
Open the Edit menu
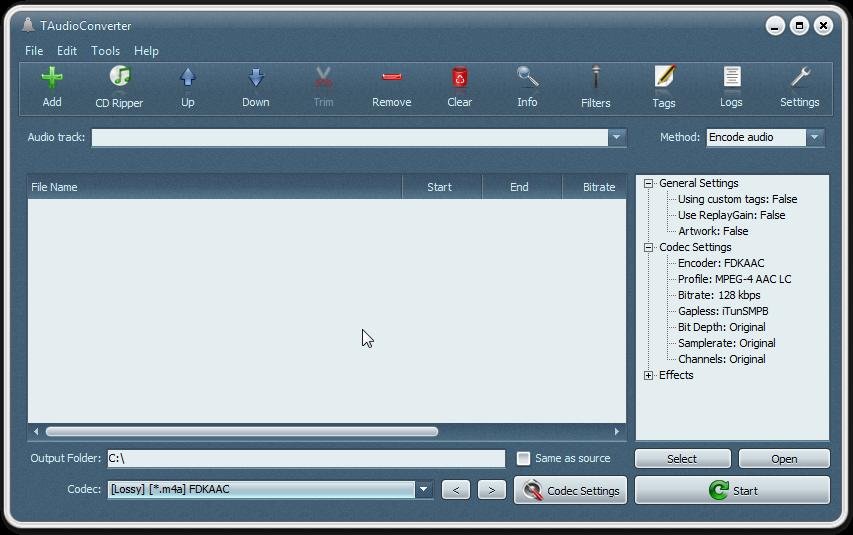[67, 51]
